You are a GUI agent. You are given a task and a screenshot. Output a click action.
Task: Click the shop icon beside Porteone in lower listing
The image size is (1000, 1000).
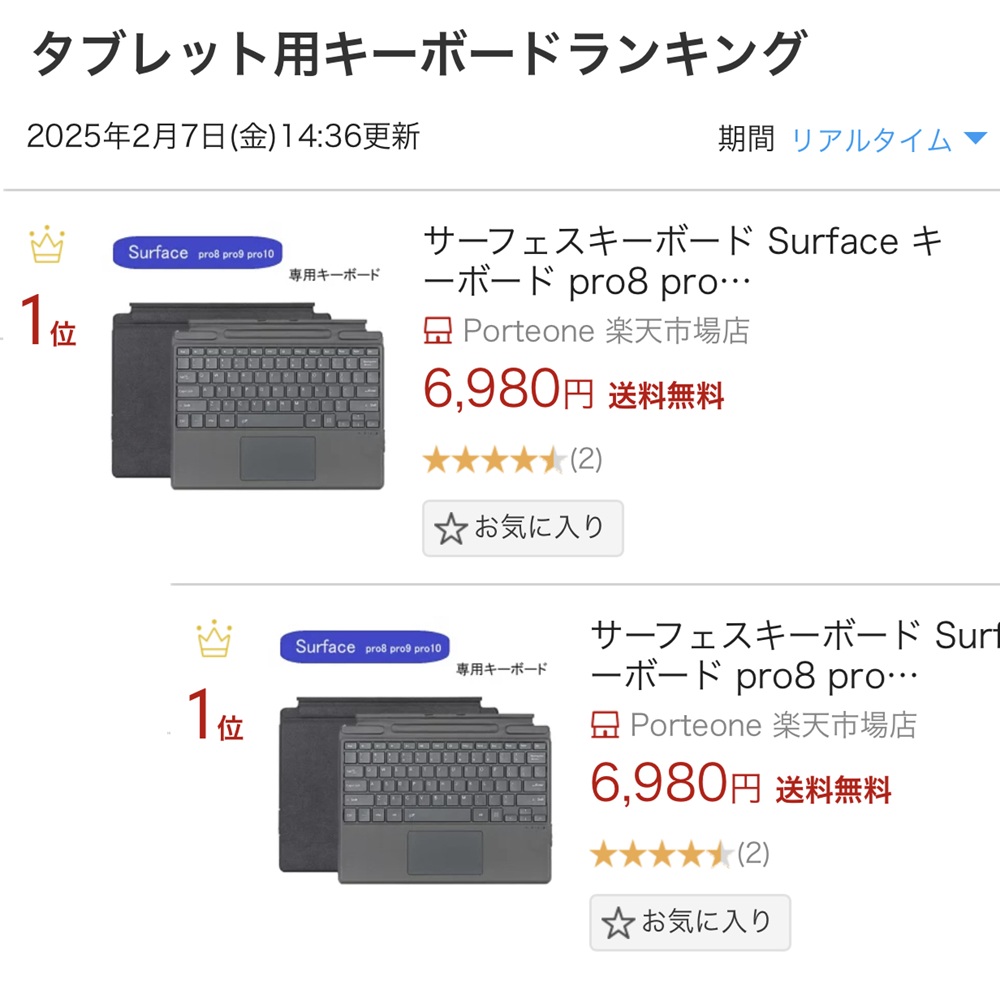[x=605, y=725]
